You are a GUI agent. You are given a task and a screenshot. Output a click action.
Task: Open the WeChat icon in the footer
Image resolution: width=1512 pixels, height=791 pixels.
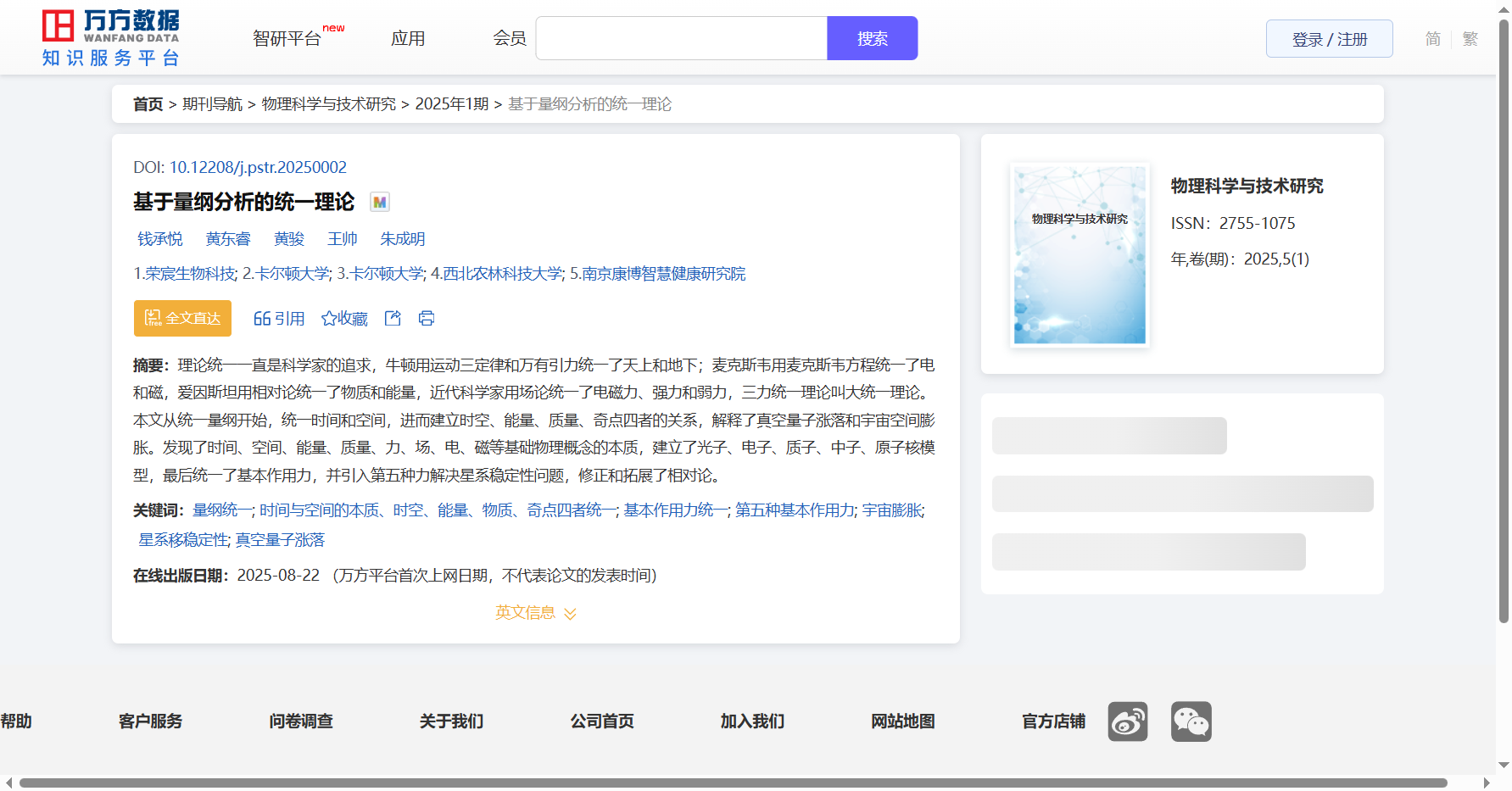point(1191,721)
